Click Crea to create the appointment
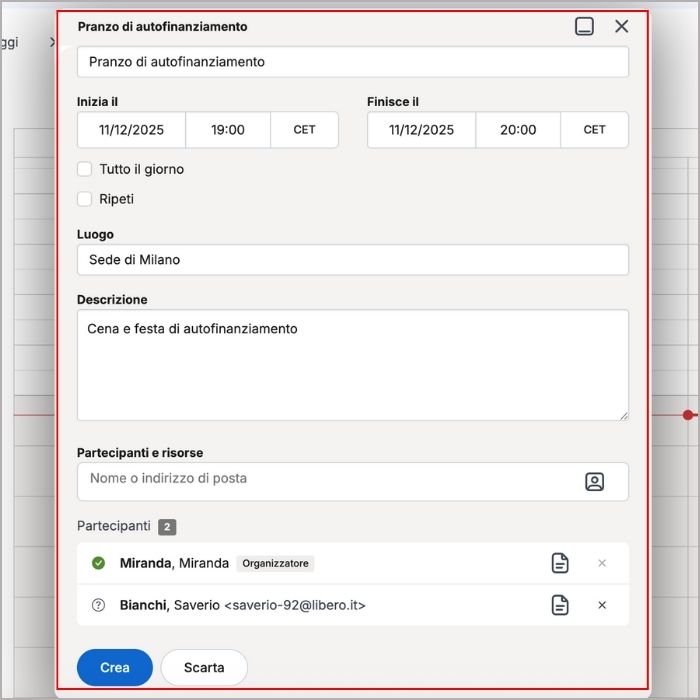Image resolution: width=700 pixels, height=700 pixels. coord(115,667)
